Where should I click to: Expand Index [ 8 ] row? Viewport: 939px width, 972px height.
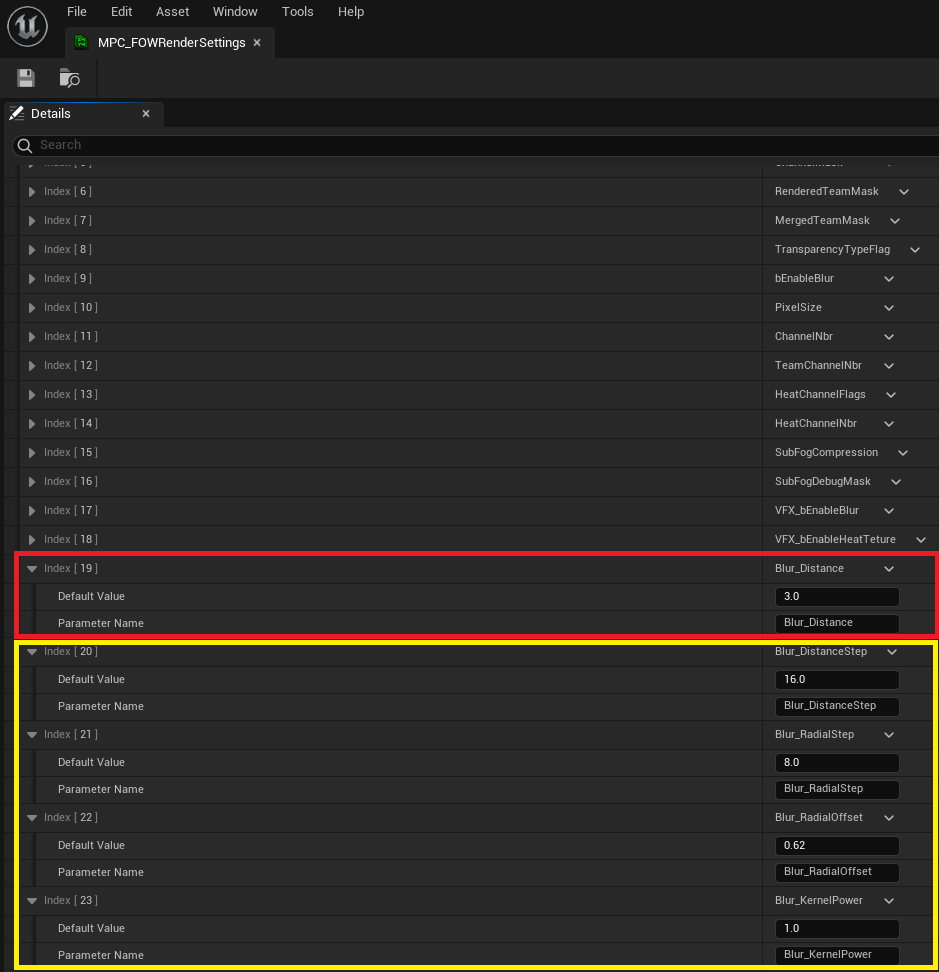32,250
